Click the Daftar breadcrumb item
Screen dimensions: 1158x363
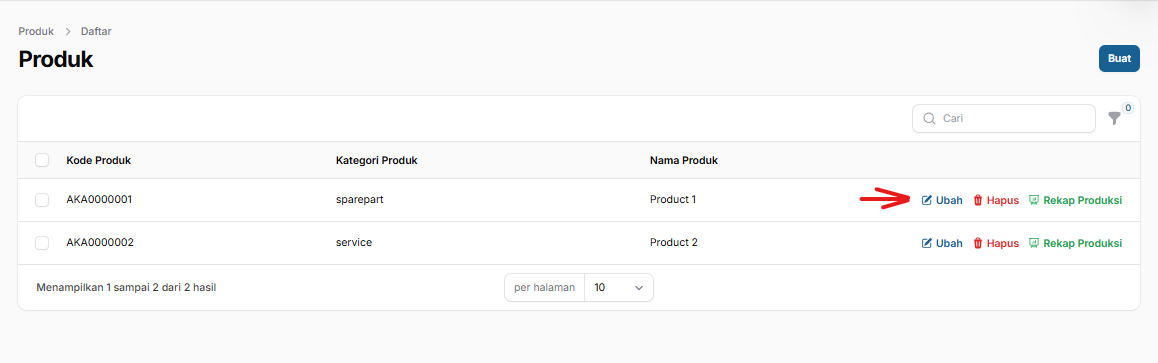click(96, 32)
